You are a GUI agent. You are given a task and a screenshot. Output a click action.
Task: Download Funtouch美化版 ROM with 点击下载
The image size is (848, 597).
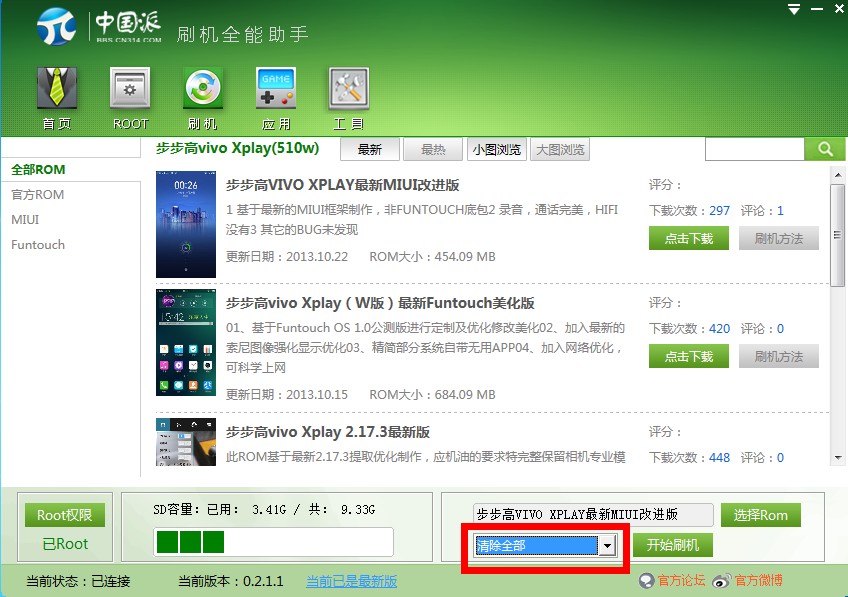[x=688, y=356]
